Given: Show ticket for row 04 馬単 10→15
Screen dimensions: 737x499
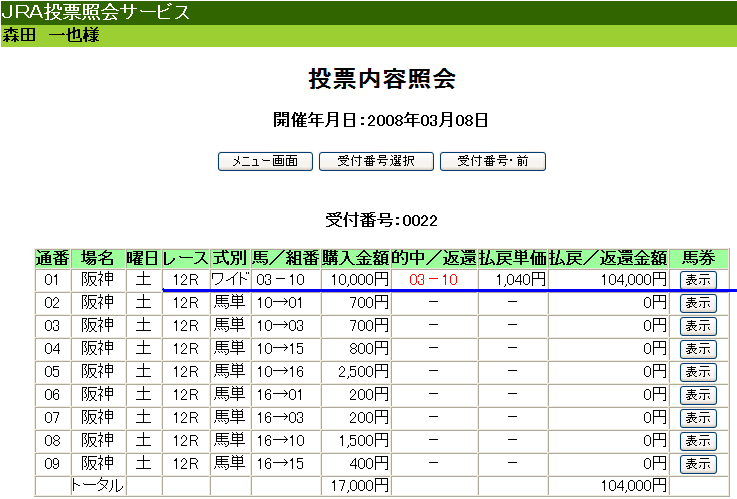Looking at the screenshot, I should click(x=698, y=349).
